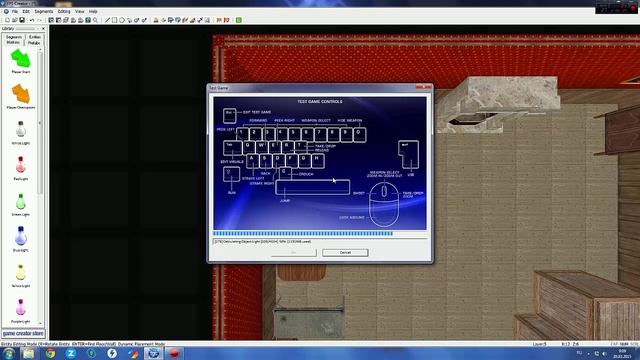This screenshot has width=640, height=360.
Task: Click the taskbar clock
Action: [x=622, y=354]
